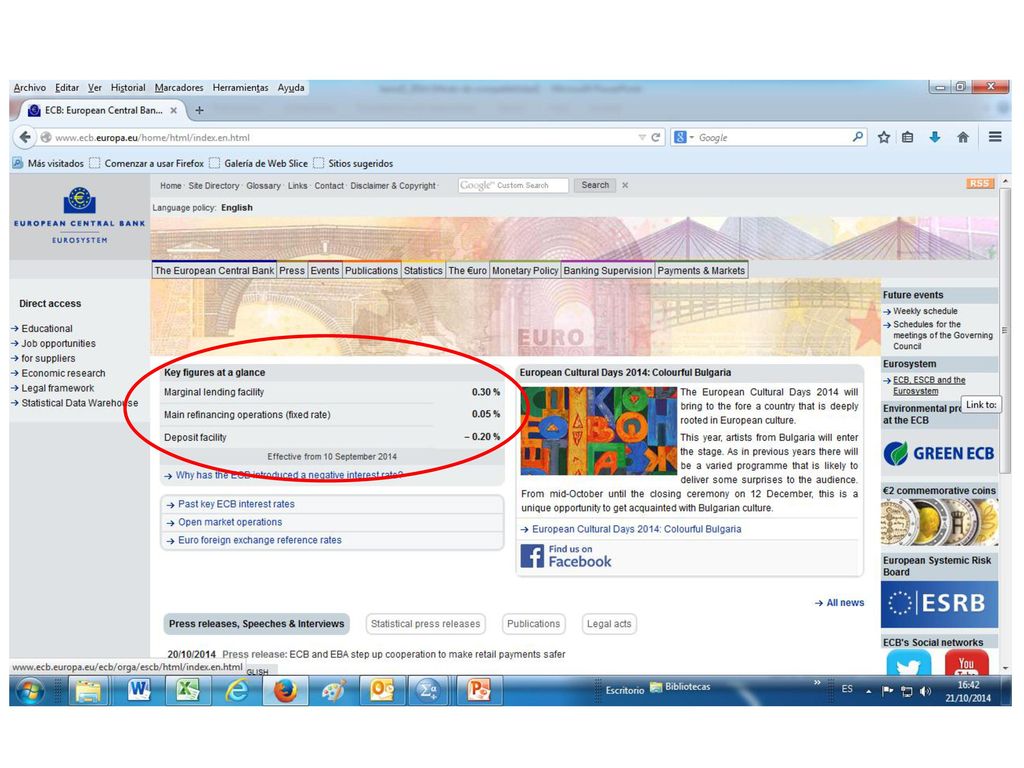This screenshot has height=768, width=1024.
Task: Open the Herramientas menu
Action: (x=240, y=88)
